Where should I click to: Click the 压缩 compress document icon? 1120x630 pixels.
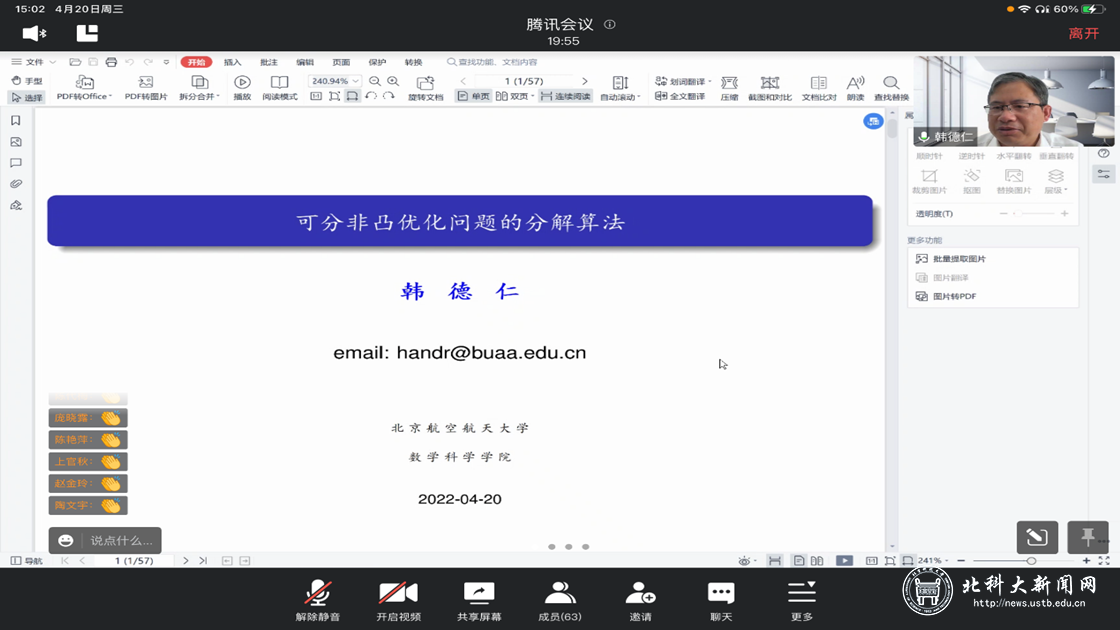(x=729, y=85)
